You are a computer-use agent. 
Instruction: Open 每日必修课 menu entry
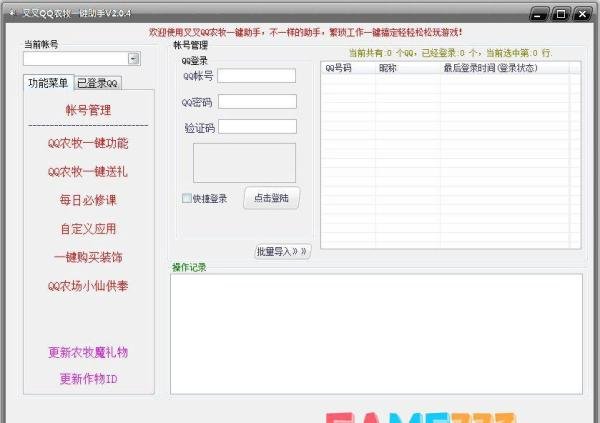88,200
